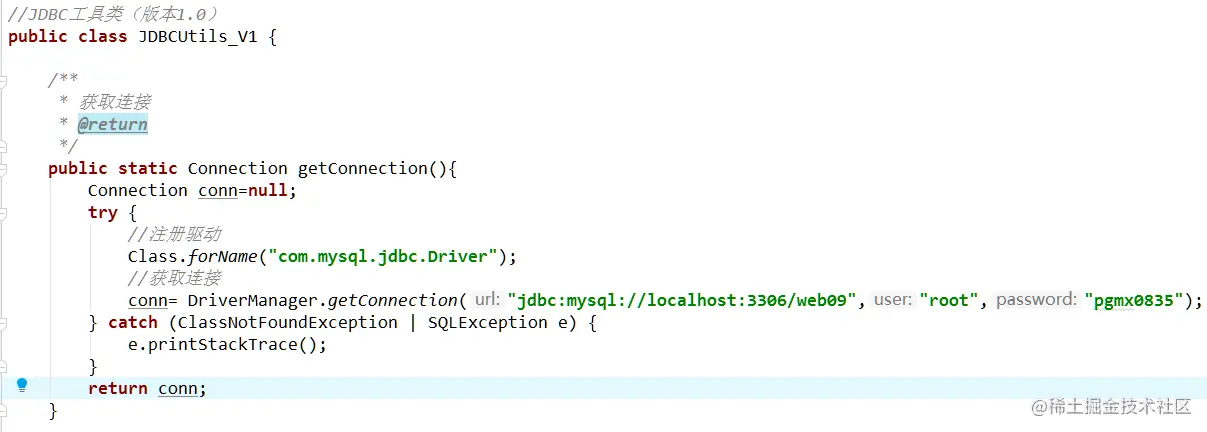Click the "com.mysql.jdbc.Driver" string literal
The width and height of the screenshot is (1207, 432).
click(383, 256)
